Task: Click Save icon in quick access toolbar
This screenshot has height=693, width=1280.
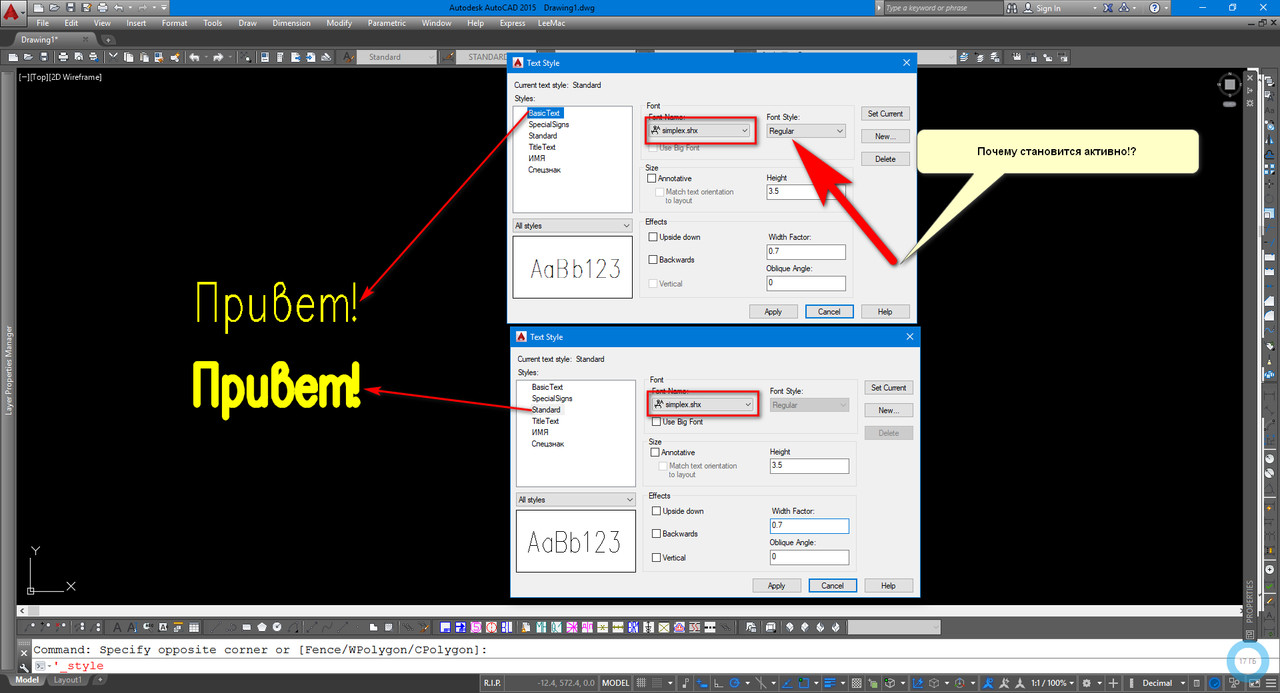Action: [x=70, y=8]
